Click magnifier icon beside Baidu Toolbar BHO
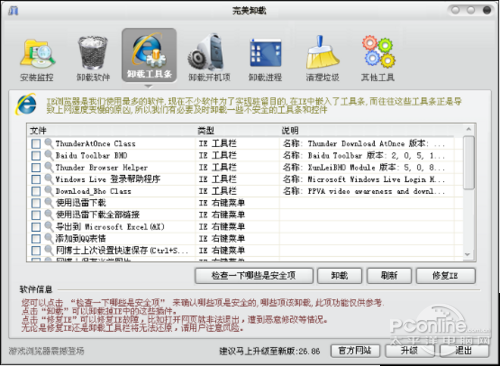Image resolution: width=500 pixels, height=366 pixels. (x=49, y=155)
